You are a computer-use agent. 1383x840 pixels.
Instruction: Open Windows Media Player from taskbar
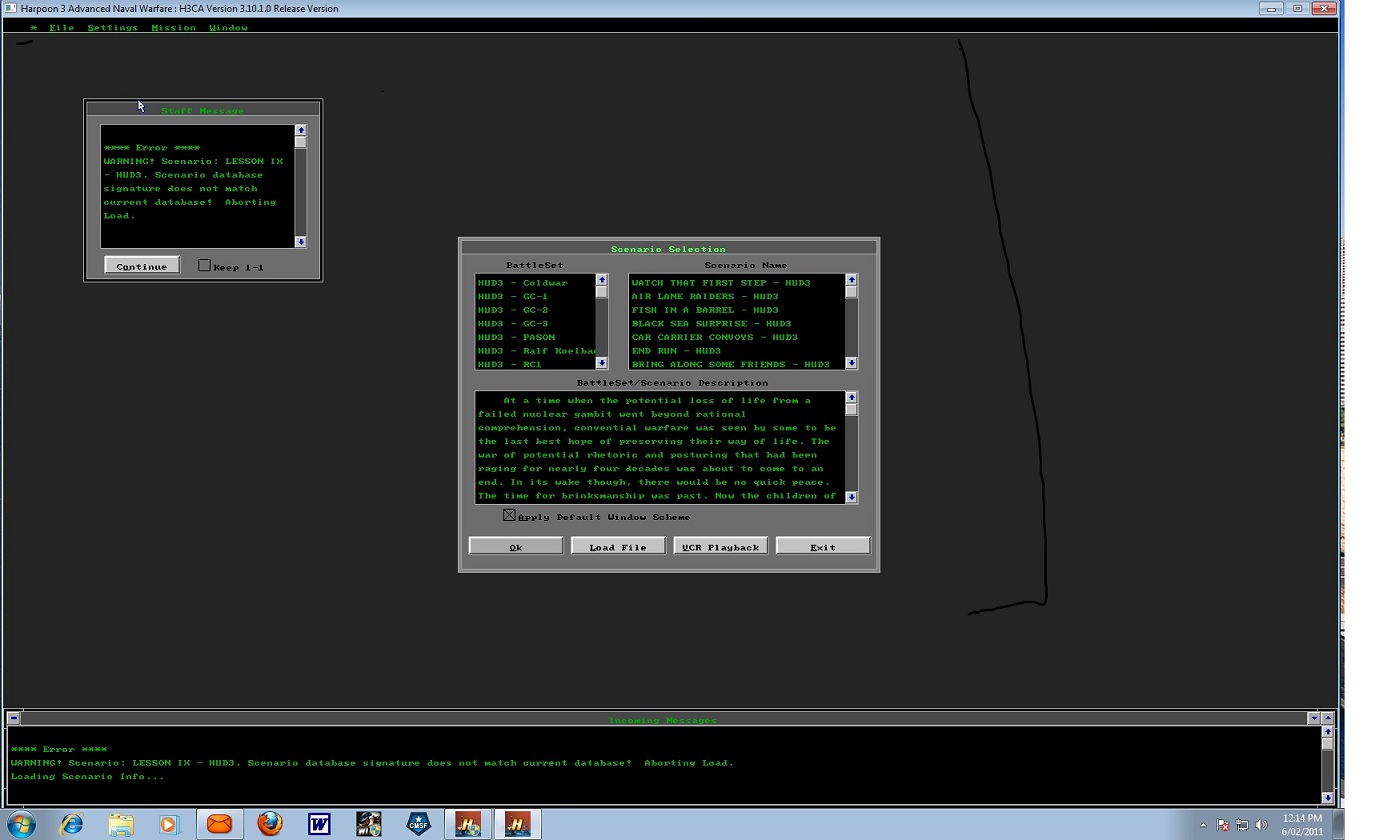[x=169, y=824]
